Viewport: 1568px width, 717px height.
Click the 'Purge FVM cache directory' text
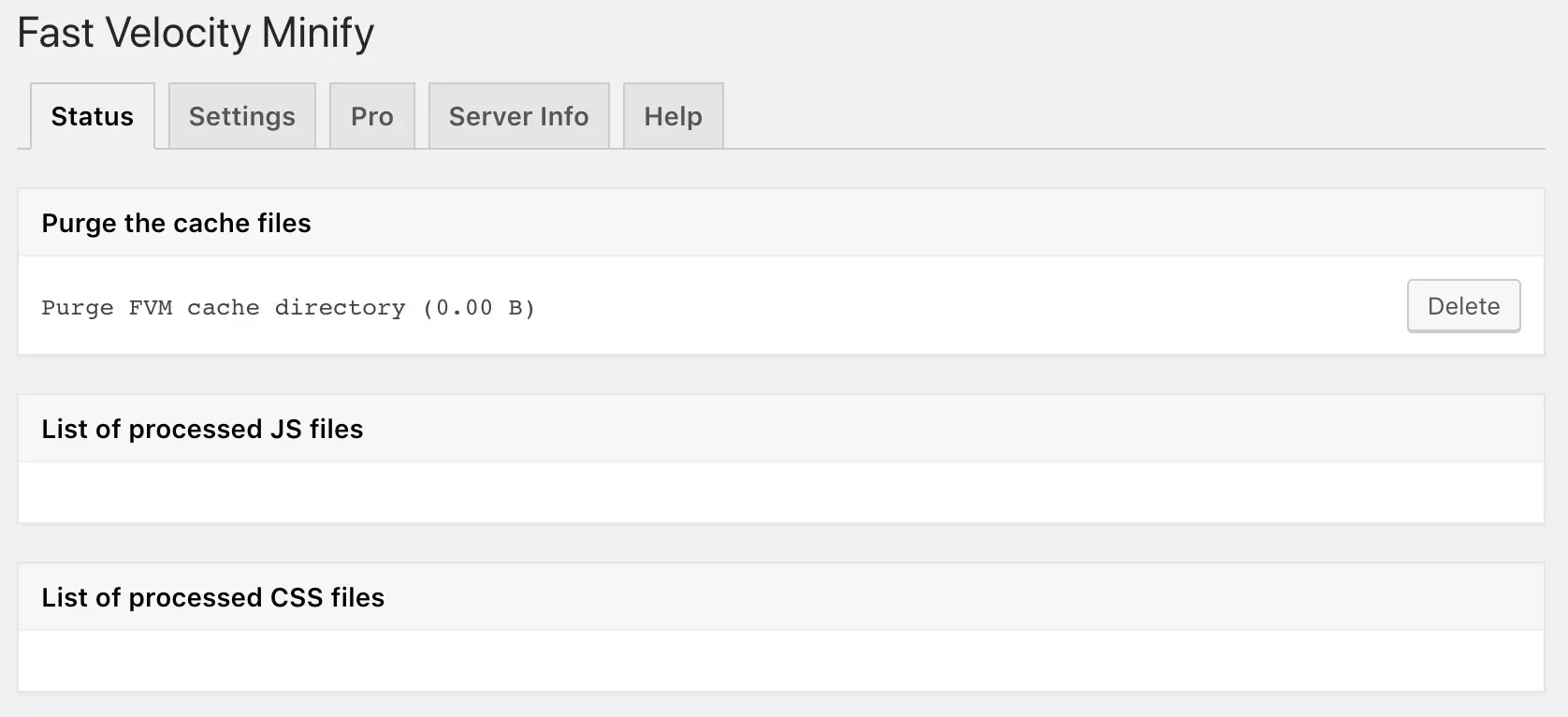pos(225,308)
